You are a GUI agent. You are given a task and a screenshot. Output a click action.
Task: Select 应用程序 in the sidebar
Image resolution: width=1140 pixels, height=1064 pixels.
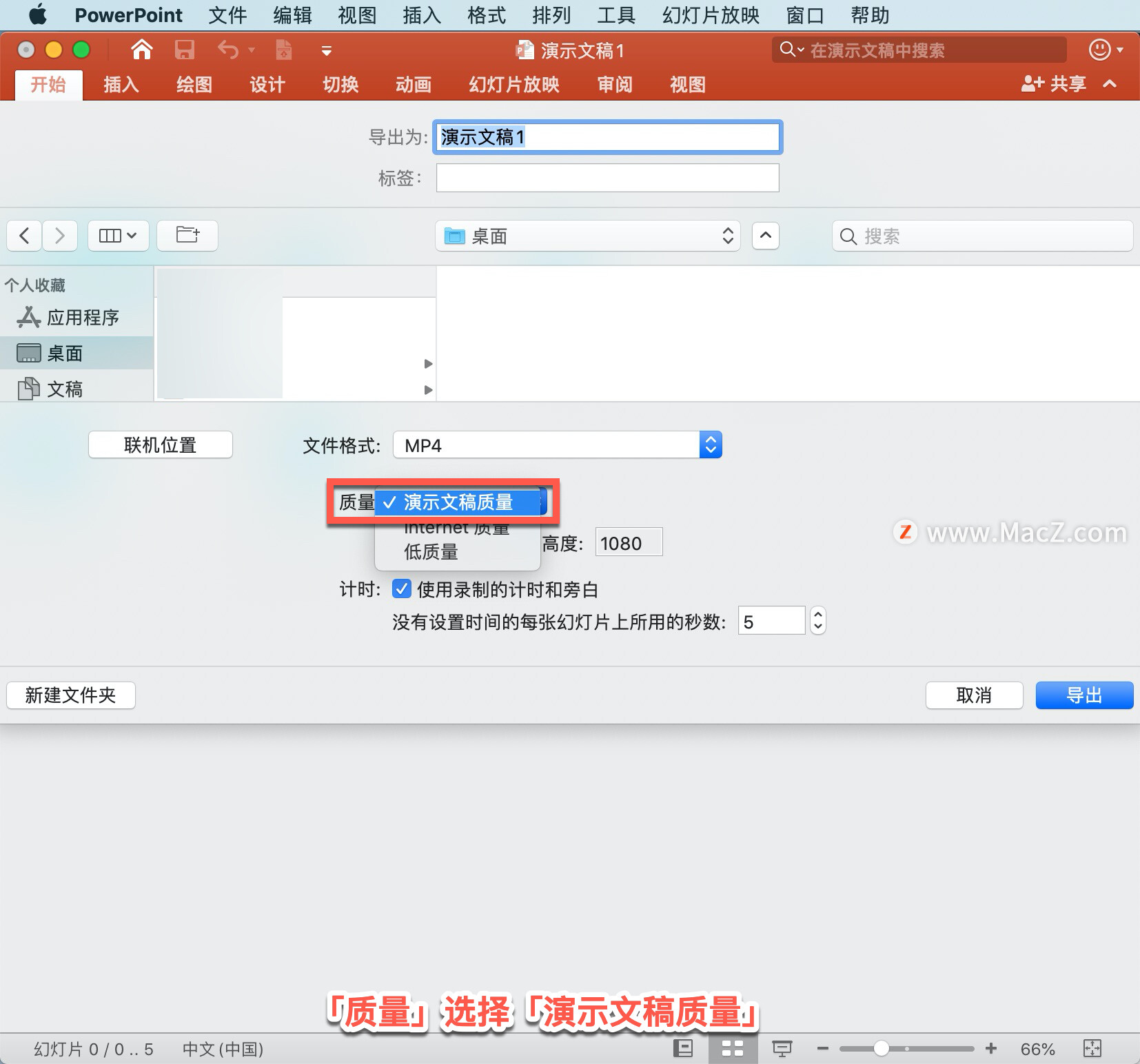(77, 318)
